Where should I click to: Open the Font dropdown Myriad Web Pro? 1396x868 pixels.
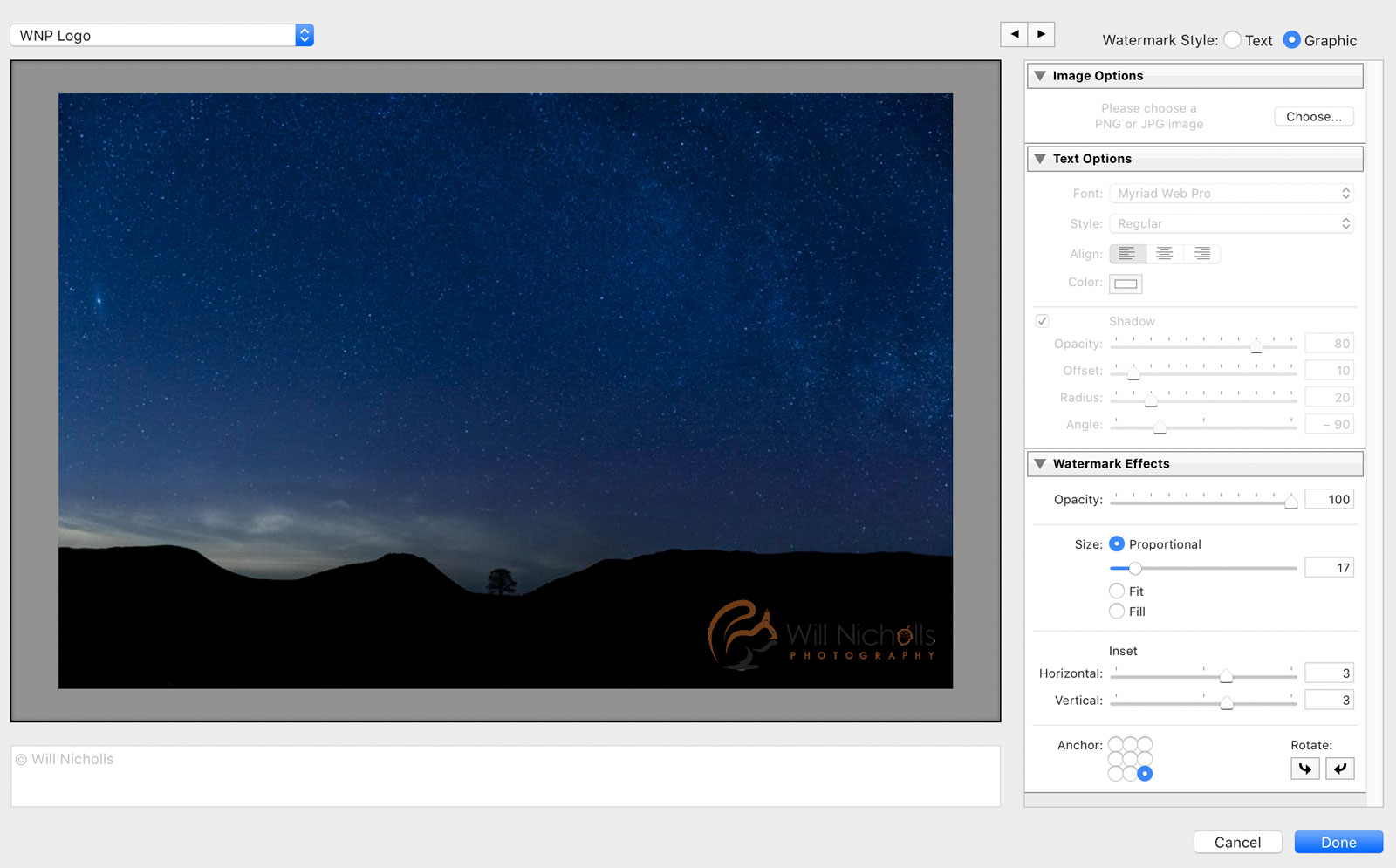coord(1232,194)
